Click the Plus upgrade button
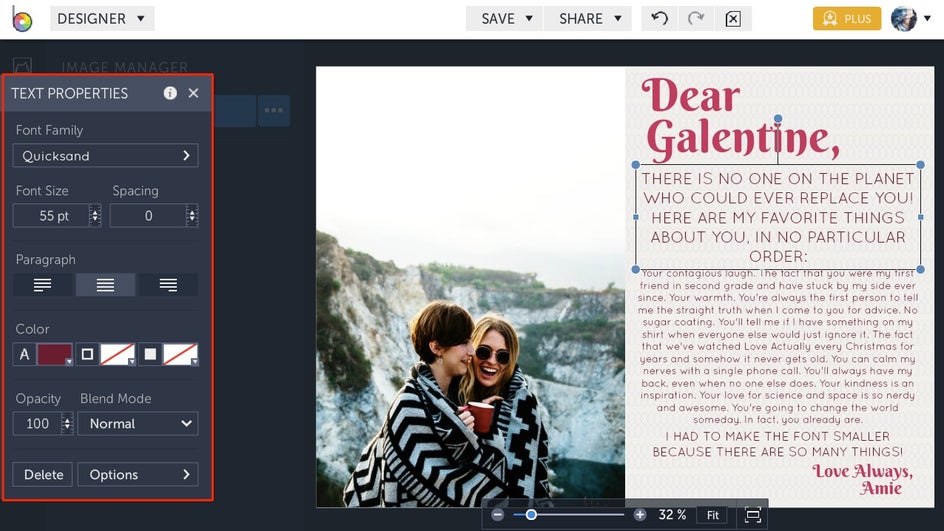Viewport: 944px width, 531px height. (846, 19)
